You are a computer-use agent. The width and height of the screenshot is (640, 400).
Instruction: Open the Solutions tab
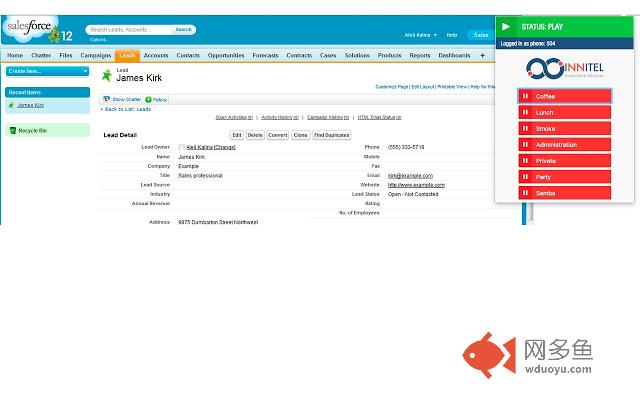tap(357, 55)
